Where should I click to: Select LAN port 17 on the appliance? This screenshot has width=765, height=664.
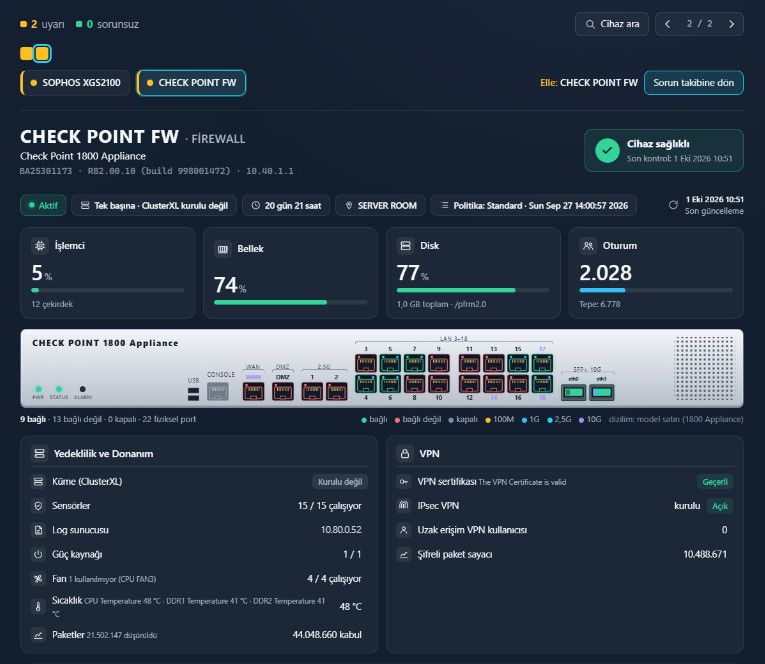pos(543,363)
